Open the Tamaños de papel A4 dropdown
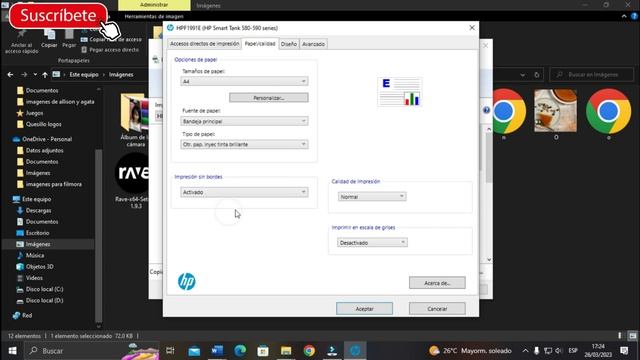This screenshot has height=360, width=640. pos(244,81)
